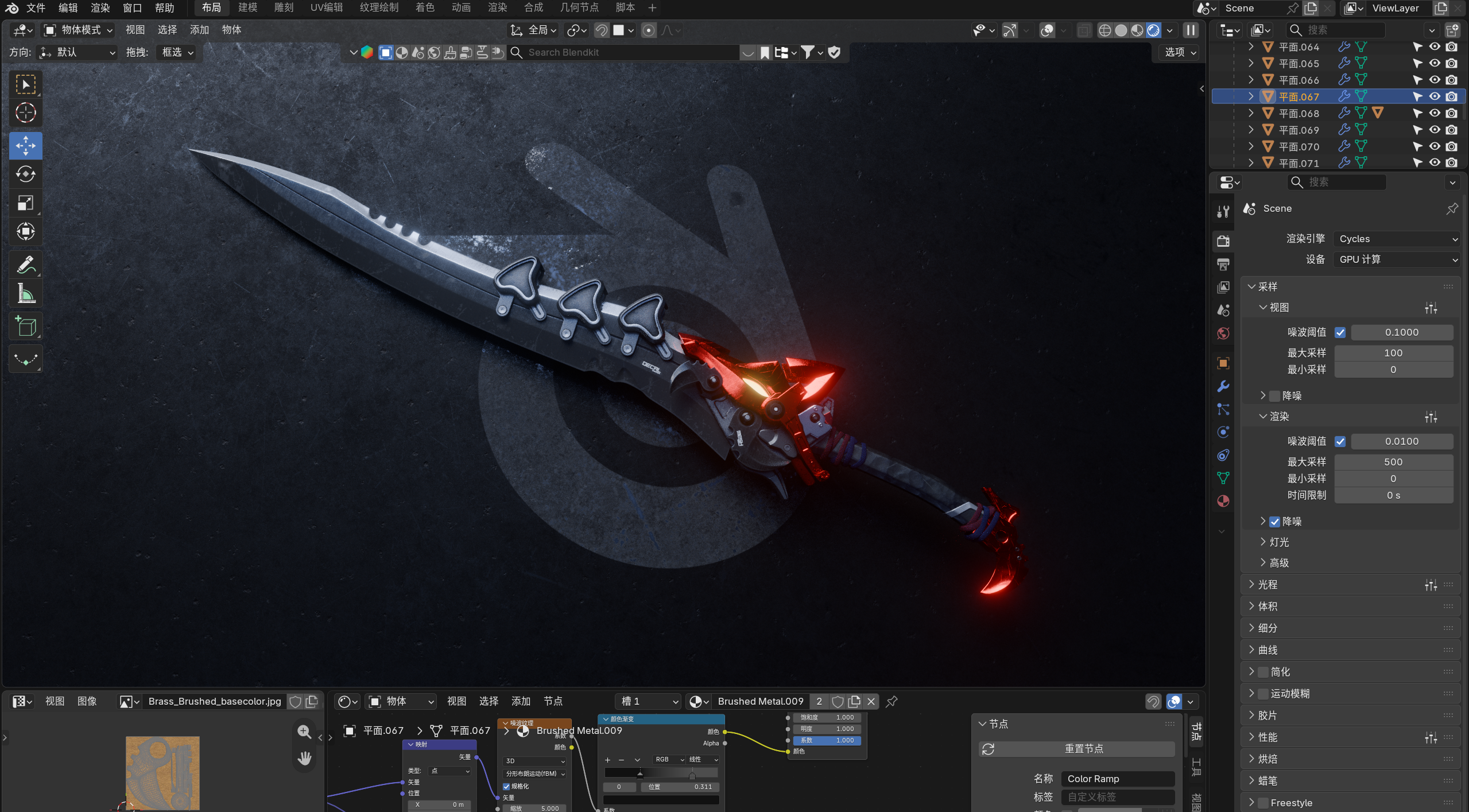The width and height of the screenshot is (1469, 812).
Task: Open the World properties tab
Action: click(1223, 333)
